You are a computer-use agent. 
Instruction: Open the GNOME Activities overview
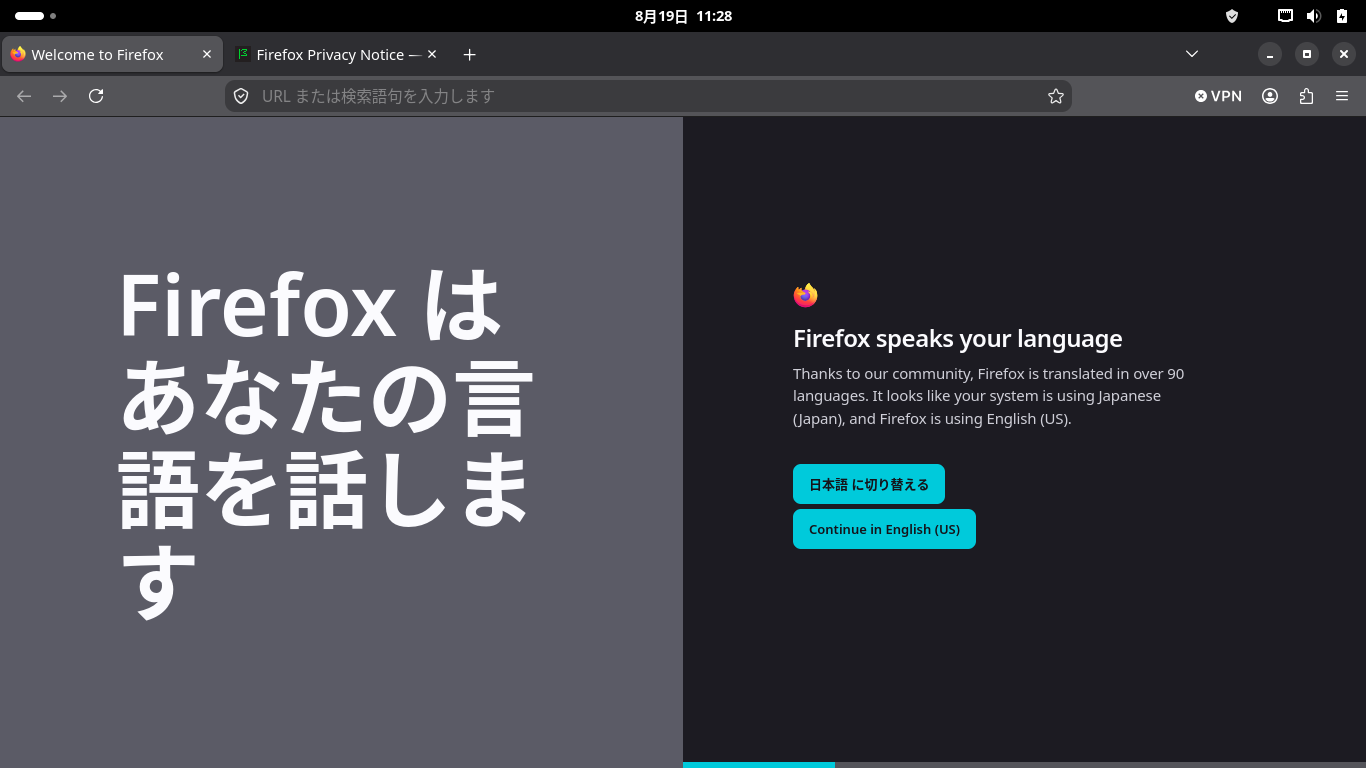[x=35, y=16]
